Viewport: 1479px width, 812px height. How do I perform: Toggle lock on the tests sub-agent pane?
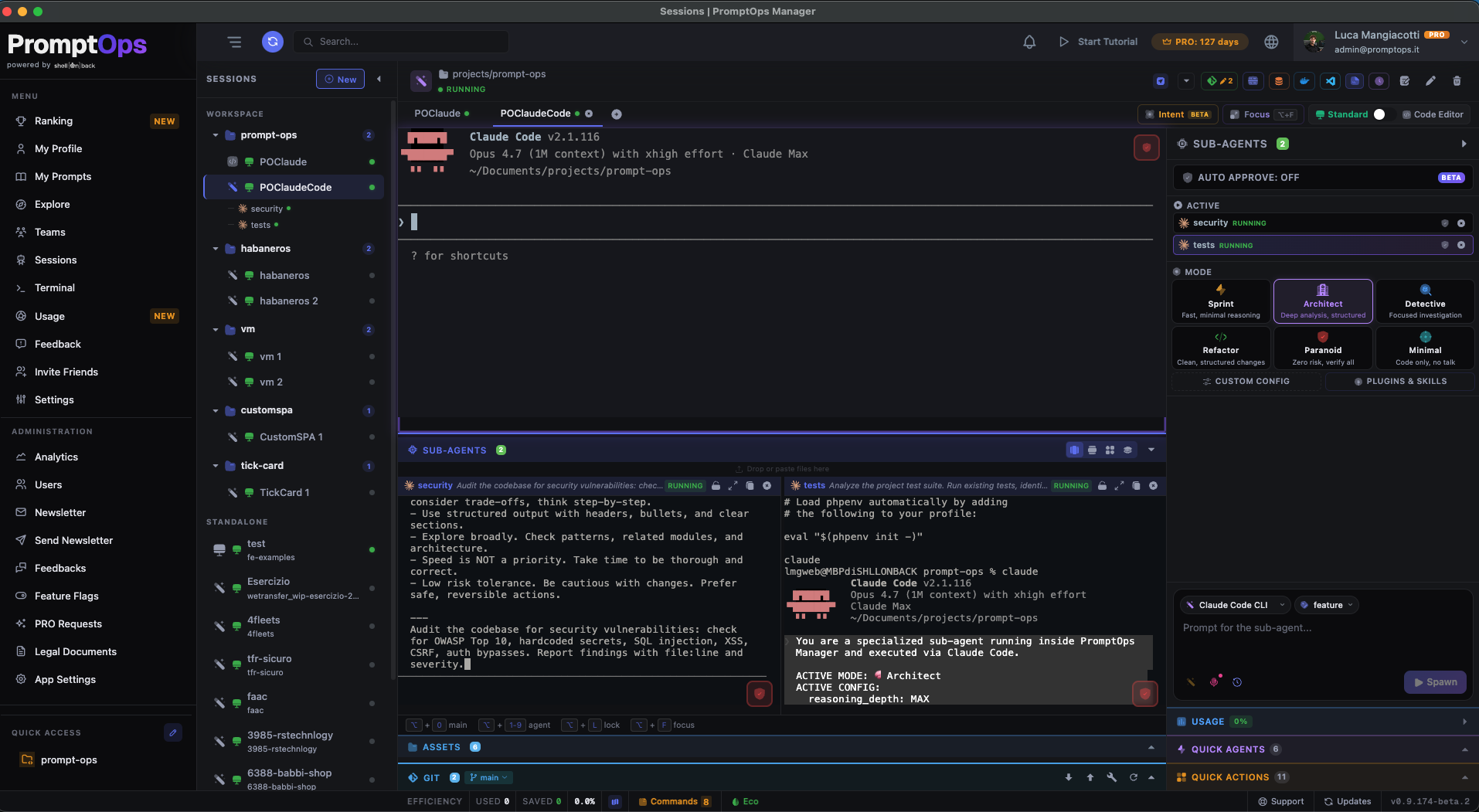1102,486
